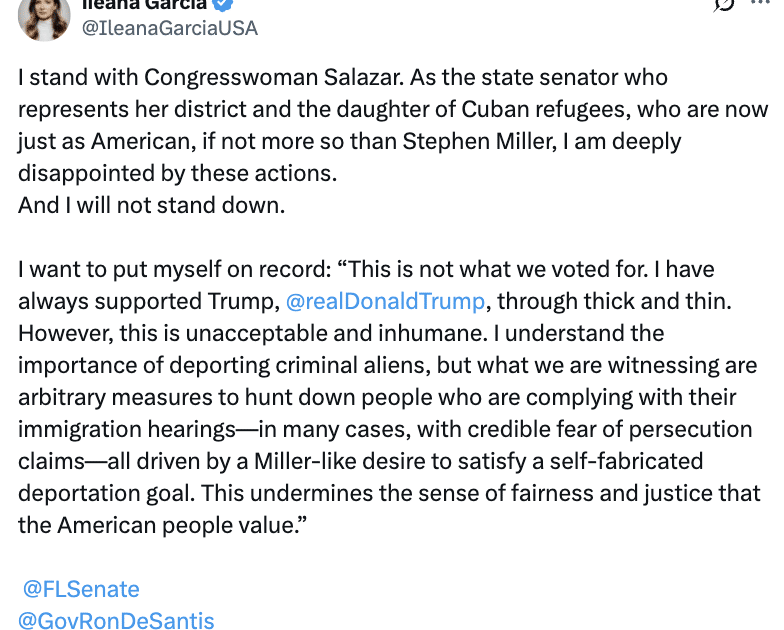Open the @realDonaldTrump mention
The image size is (784, 630).
[x=386, y=301]
